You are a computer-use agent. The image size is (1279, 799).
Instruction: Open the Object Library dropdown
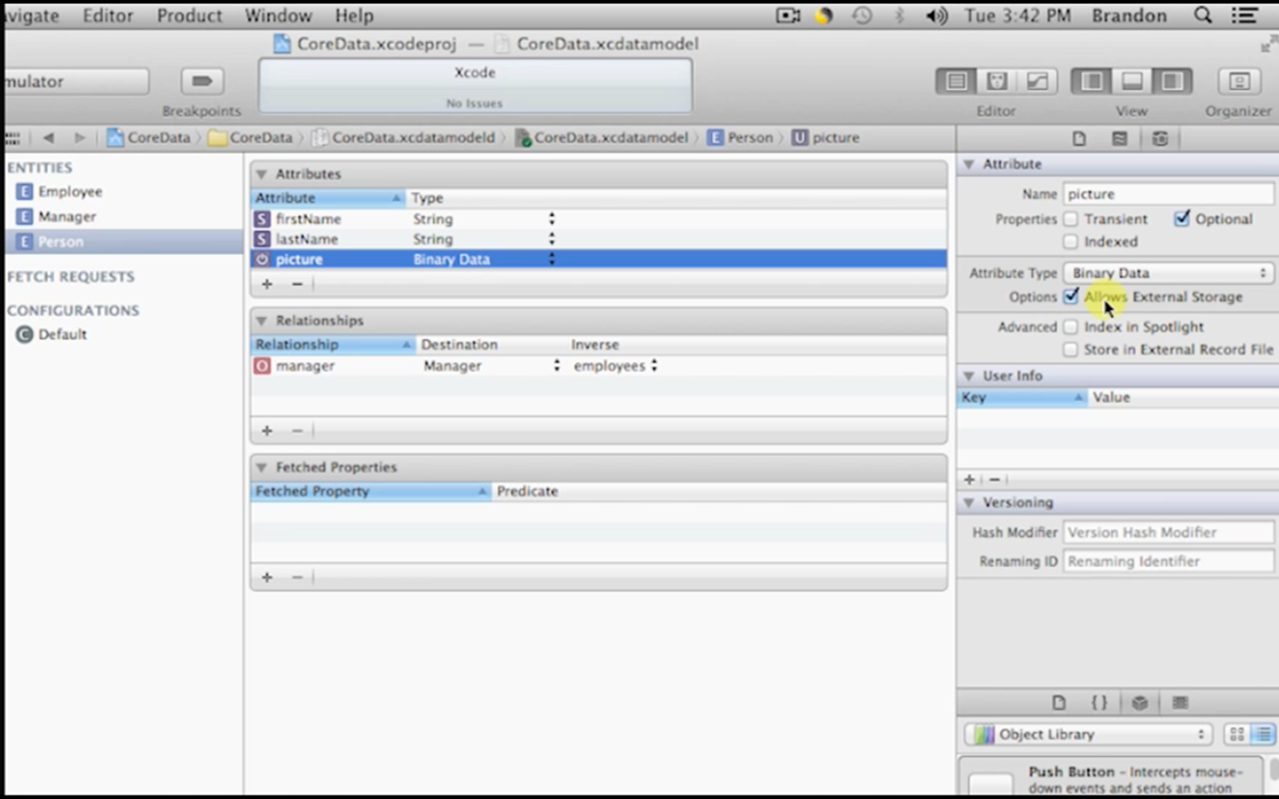(x=1089, y=734)
